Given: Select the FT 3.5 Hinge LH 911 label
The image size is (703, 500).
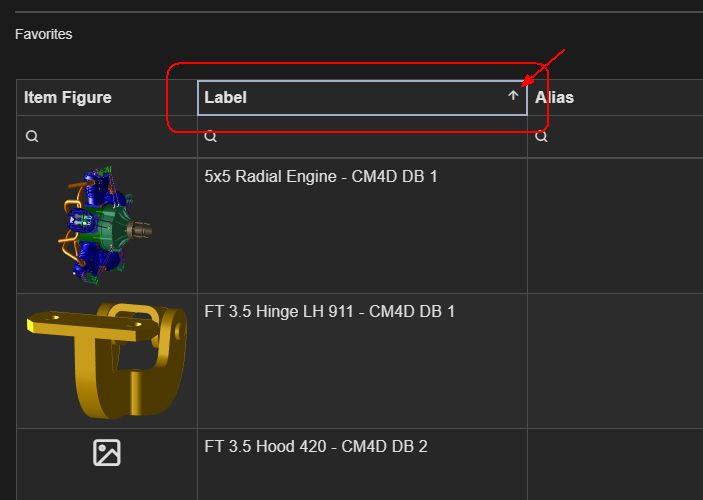Looking at the screenshot, I should (330, 311).
